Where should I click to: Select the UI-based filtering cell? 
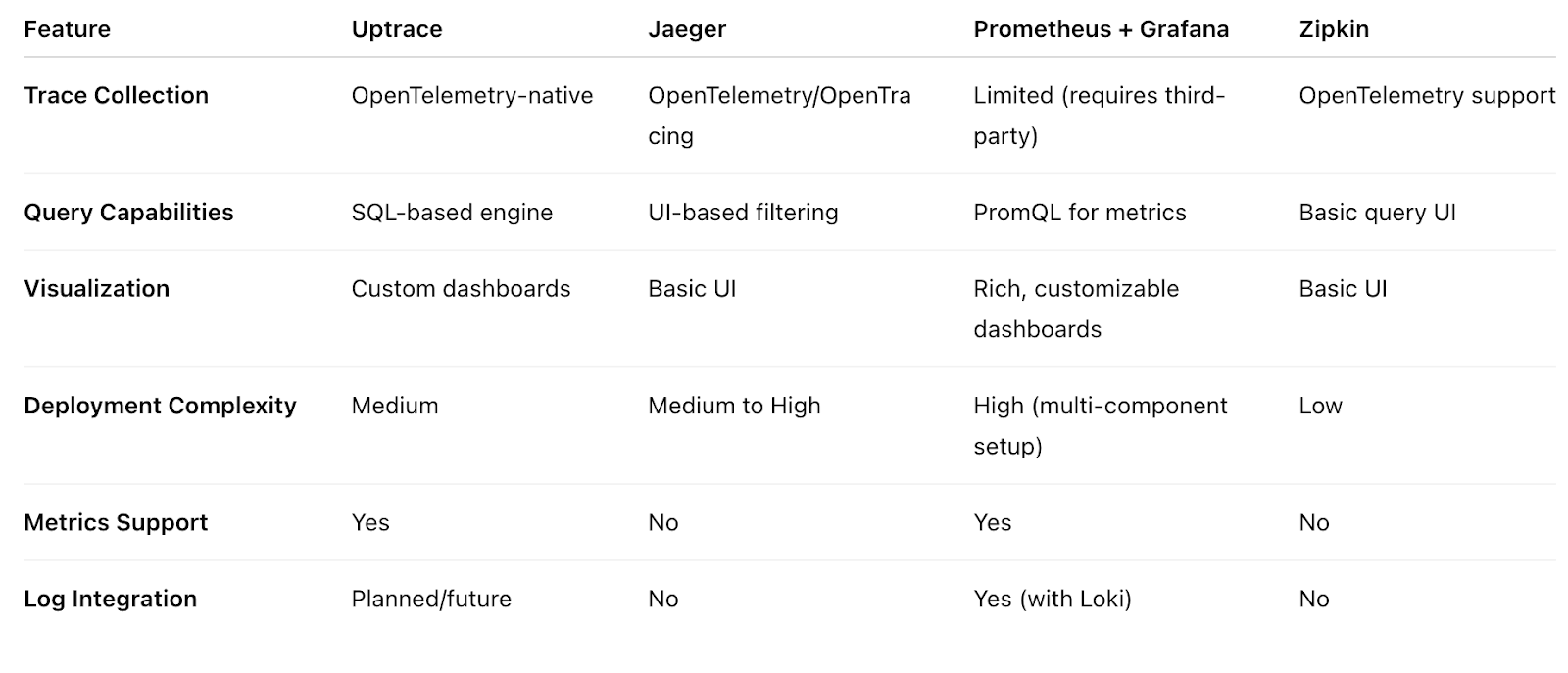click(x=743, y=213)
